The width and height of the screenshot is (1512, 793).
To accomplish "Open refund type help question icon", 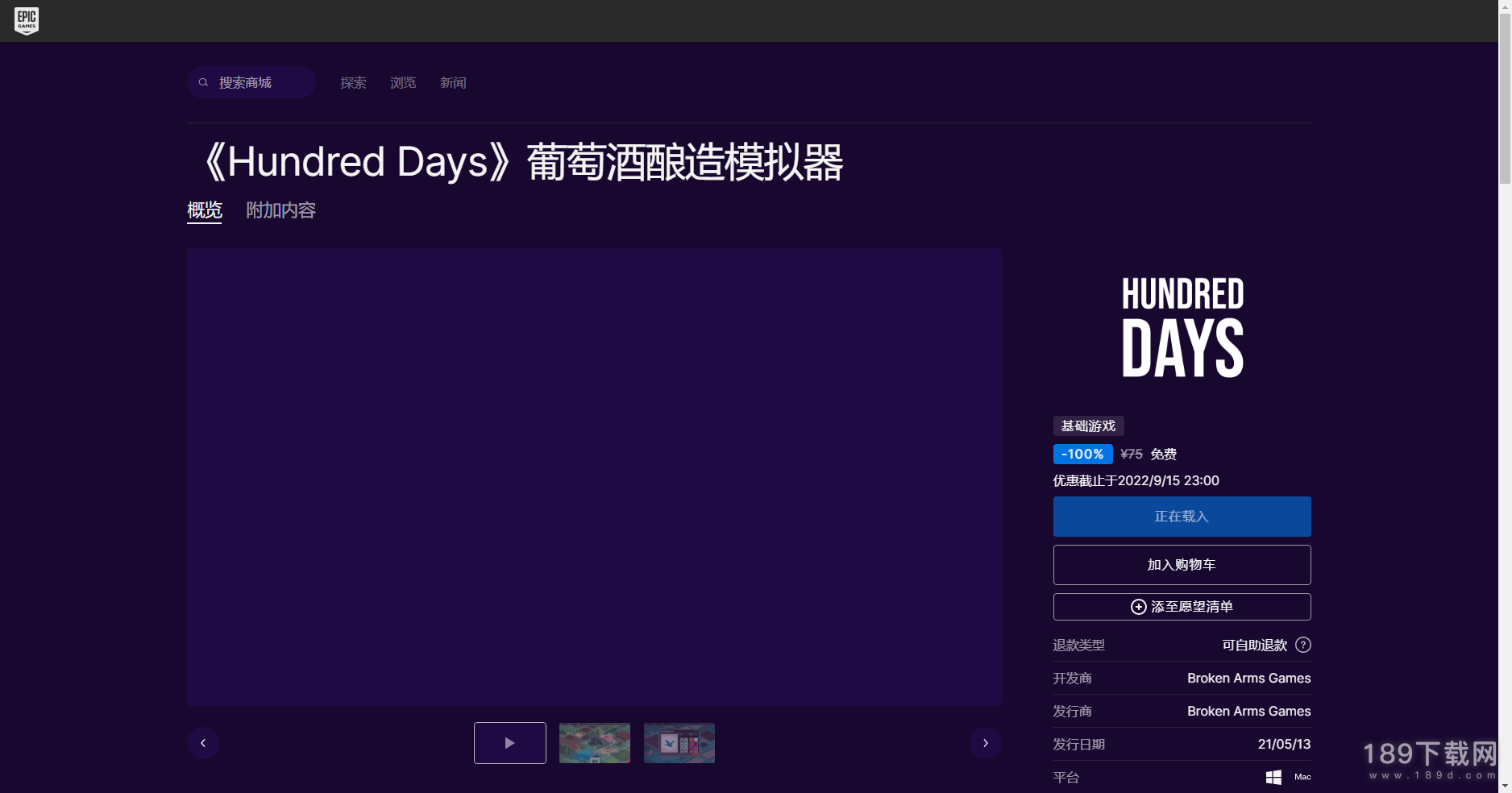I will coord(1303,645).
